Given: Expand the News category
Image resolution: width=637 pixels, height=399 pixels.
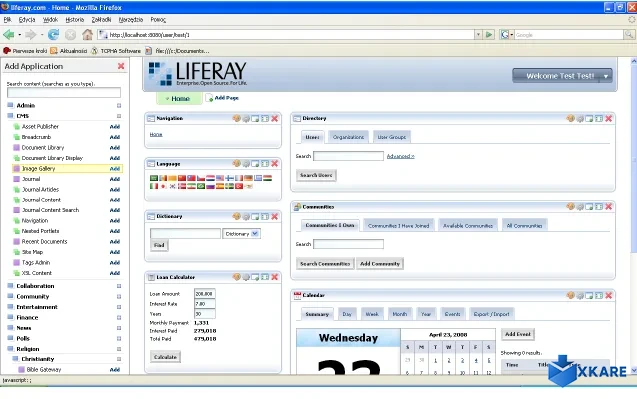Looking at the screenshot, I should pyautogui.click(x=119, y=328).
